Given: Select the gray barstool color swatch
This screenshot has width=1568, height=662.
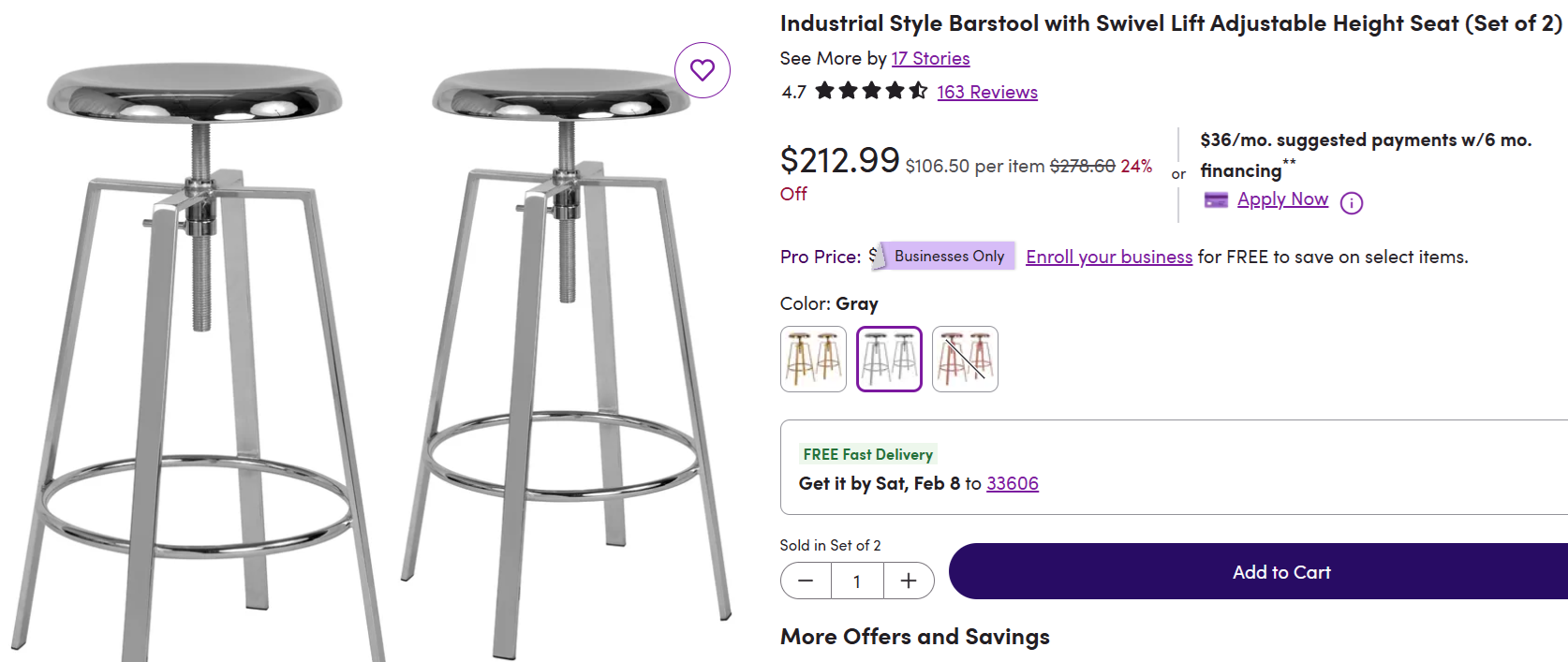Looking at the screenshot, I should tap(889, 359).
